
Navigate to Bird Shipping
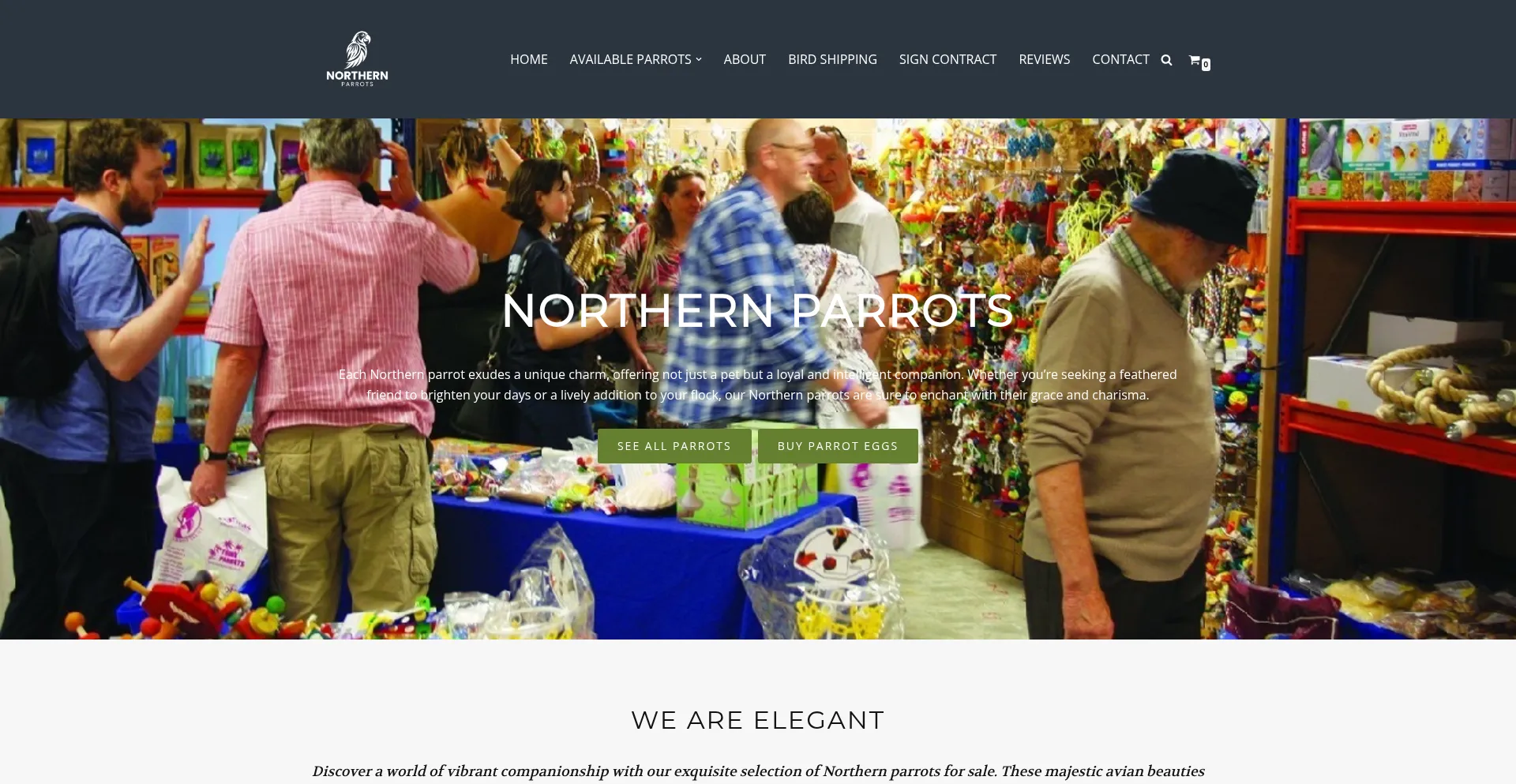click(832, 59)
